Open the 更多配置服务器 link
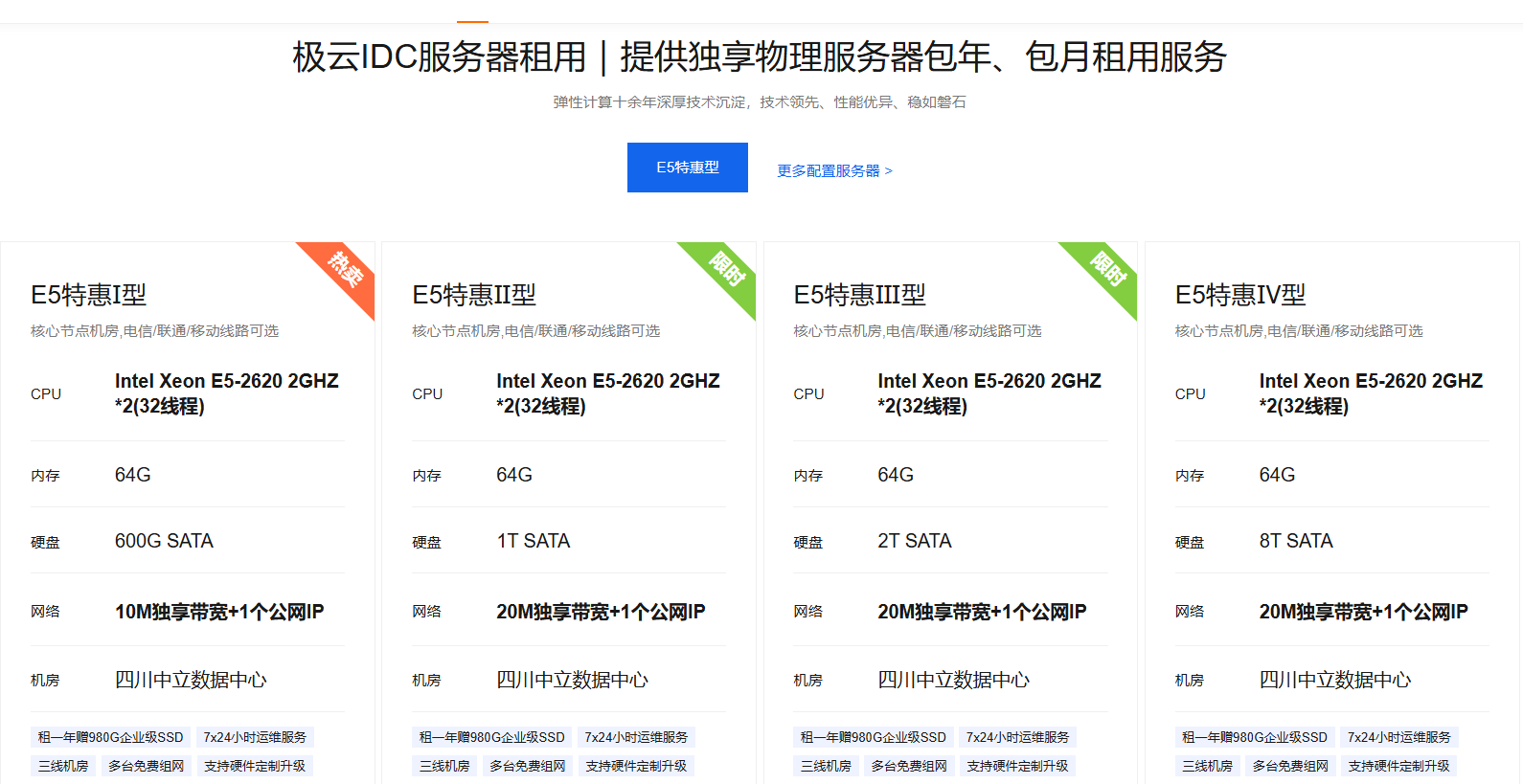 pyautogui.click(x=833, y=170)
